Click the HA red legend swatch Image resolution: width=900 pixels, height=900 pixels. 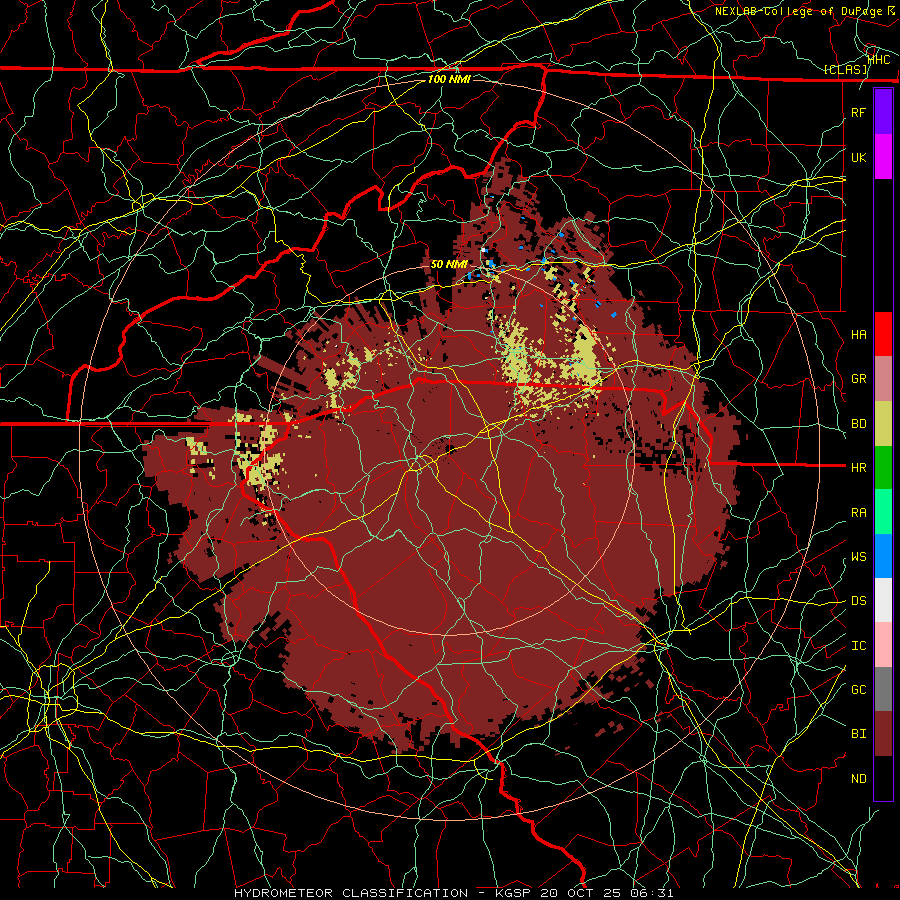pos(883,334)
